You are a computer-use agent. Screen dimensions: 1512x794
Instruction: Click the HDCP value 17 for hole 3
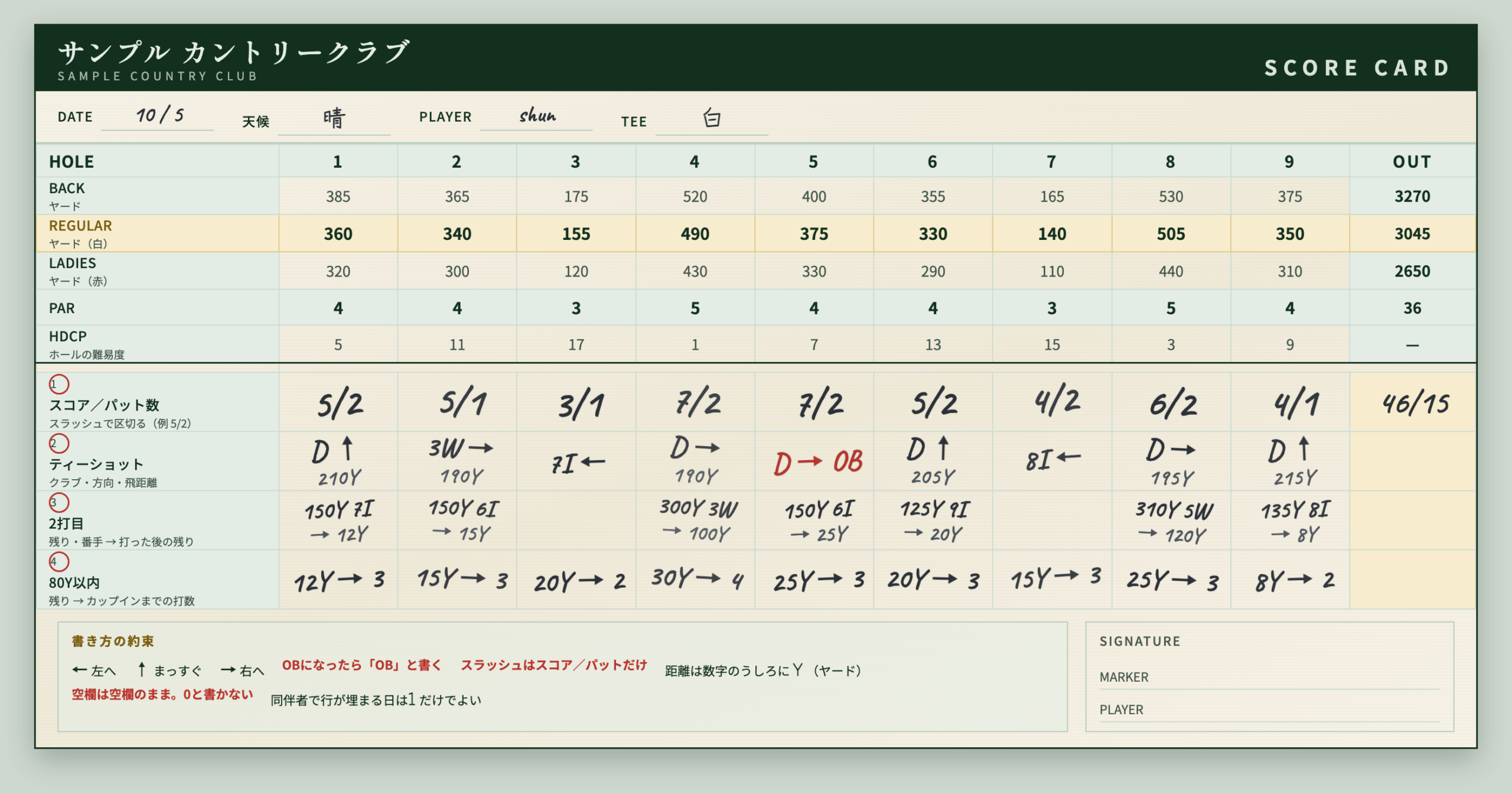(x=576, y=344)
